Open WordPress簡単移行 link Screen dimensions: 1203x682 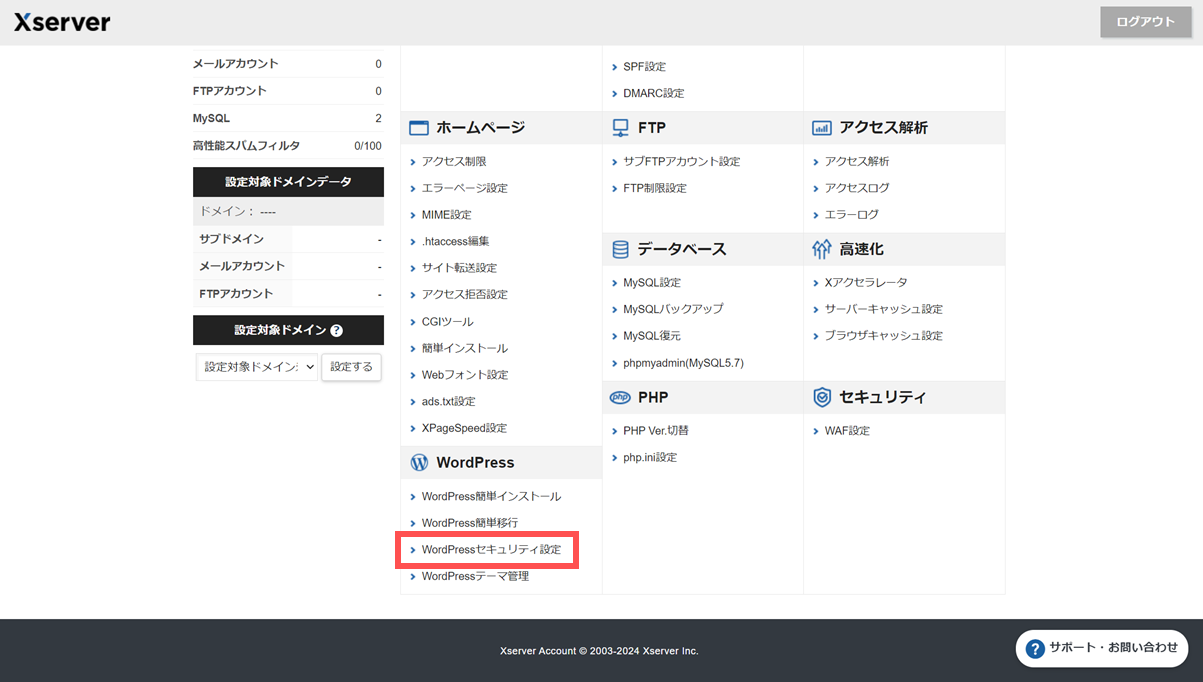470,523
